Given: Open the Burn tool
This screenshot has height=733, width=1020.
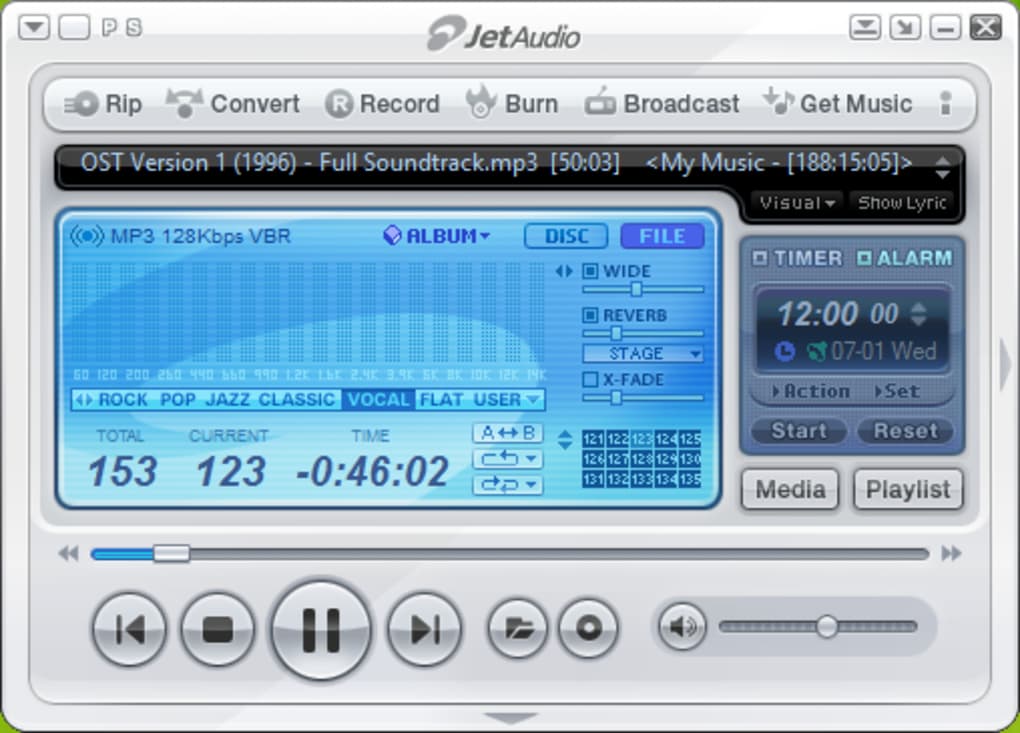Looking at the screenshot, I should pos(513,103).
